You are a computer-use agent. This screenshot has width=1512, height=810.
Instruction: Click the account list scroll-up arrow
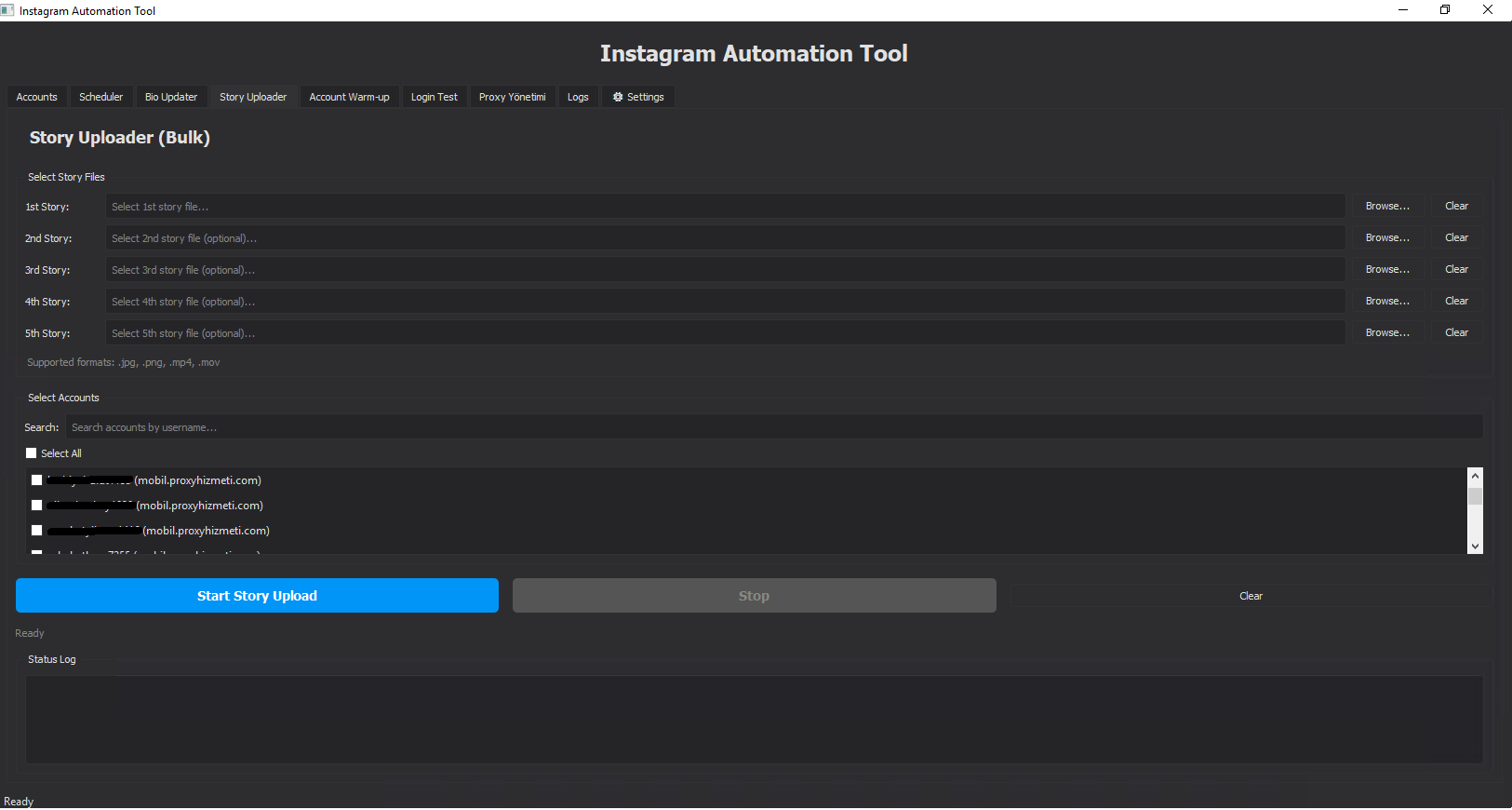coord(1475,476)
